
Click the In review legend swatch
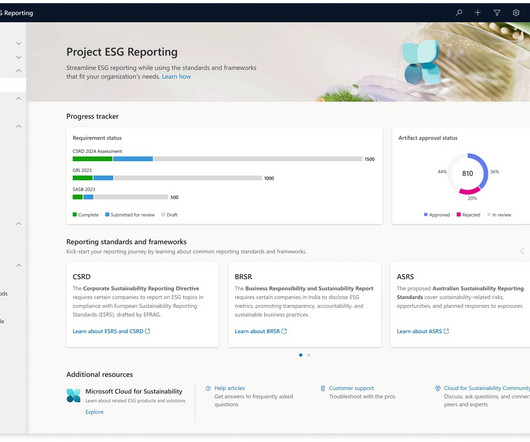point(489,215)
